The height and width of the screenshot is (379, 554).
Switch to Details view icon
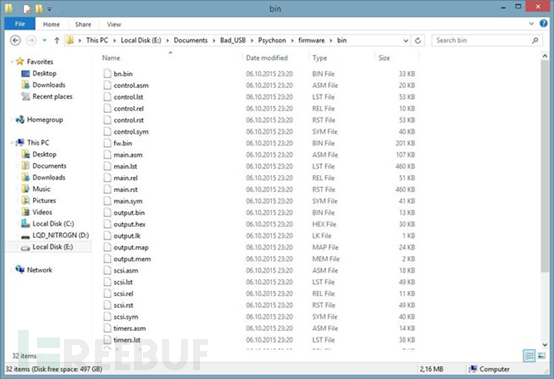click(529, 356)
